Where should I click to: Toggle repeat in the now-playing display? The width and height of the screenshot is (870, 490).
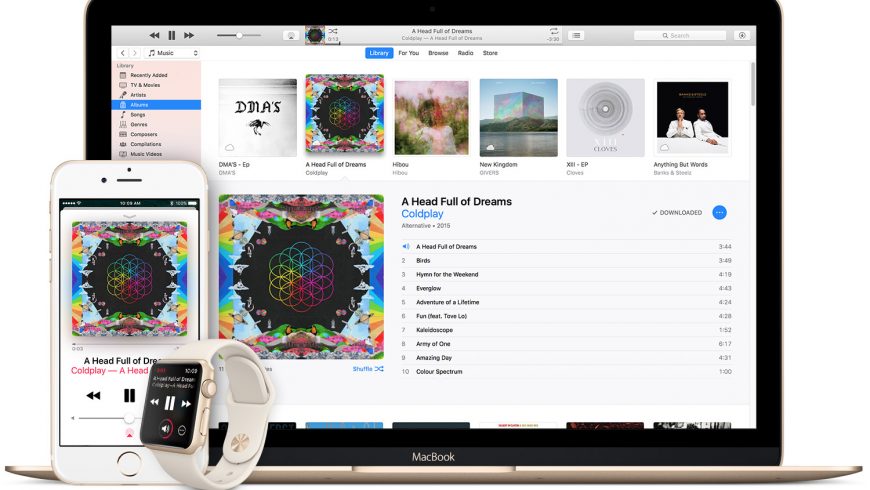coord(553,31)
